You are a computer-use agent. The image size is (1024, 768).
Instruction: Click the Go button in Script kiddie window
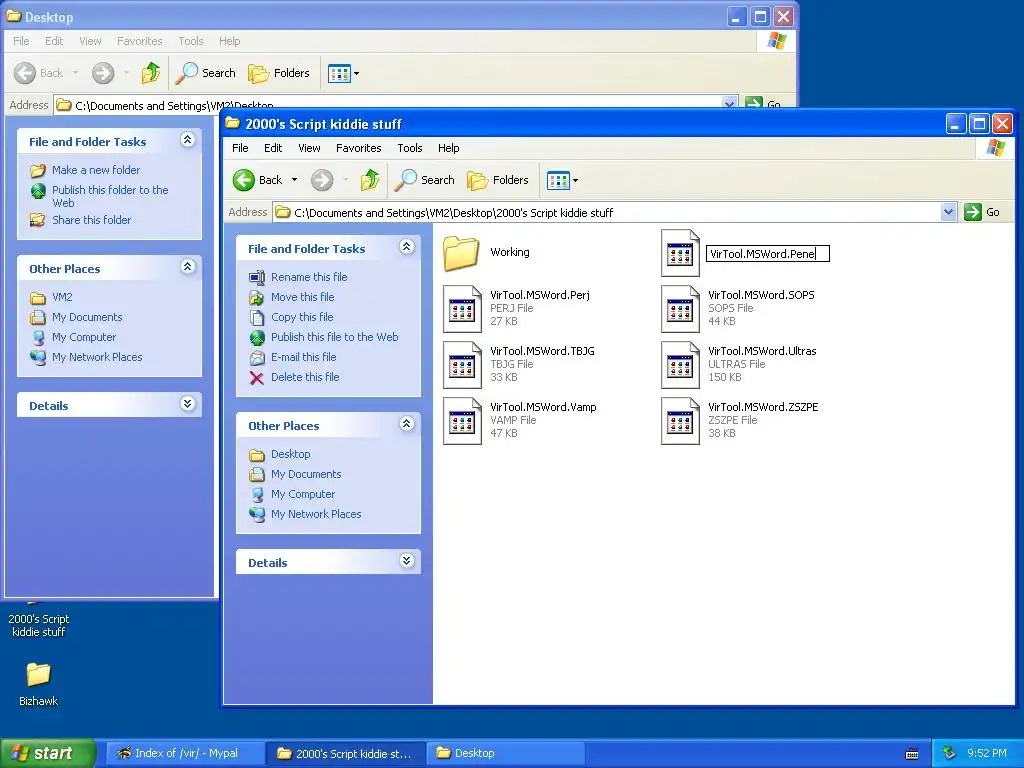(x=983, y=212)
